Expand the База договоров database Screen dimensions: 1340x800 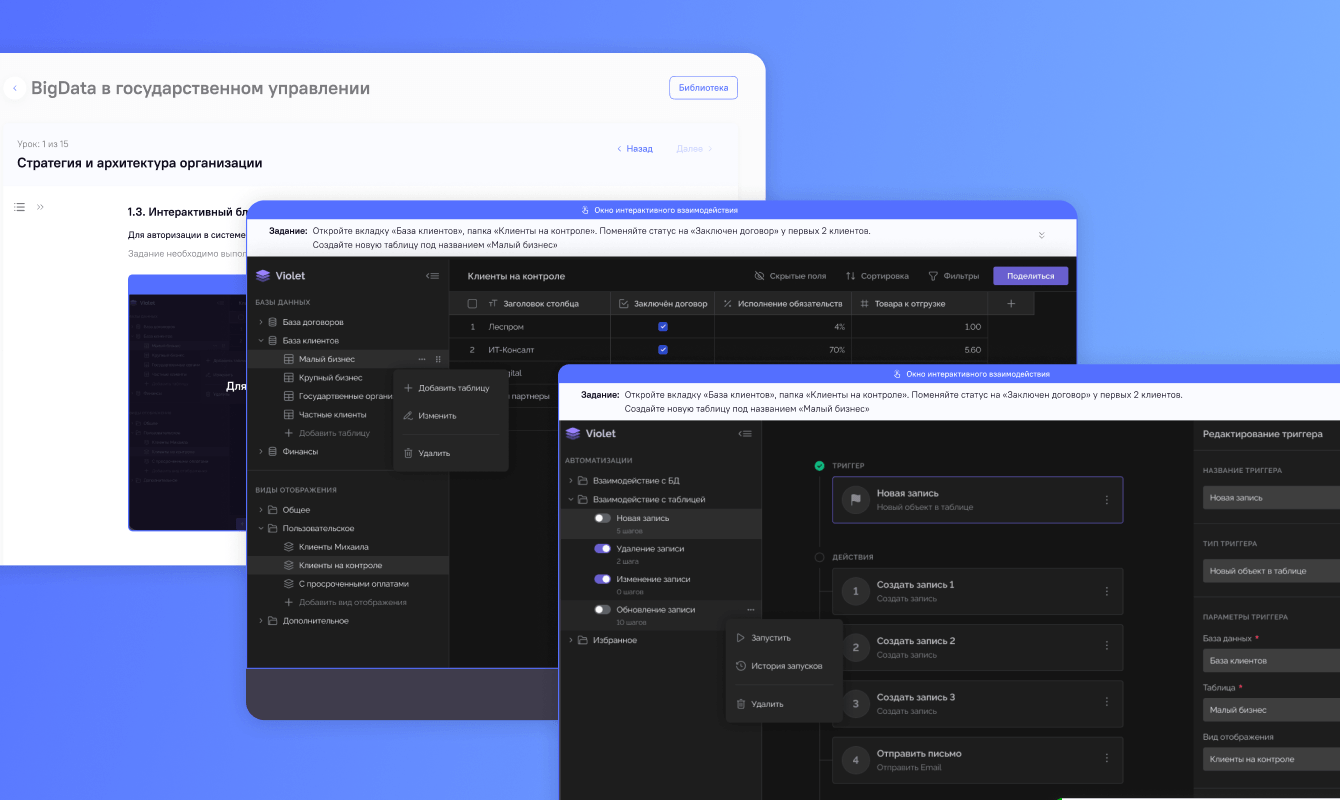pyautogui.click(x=261, y=322)
